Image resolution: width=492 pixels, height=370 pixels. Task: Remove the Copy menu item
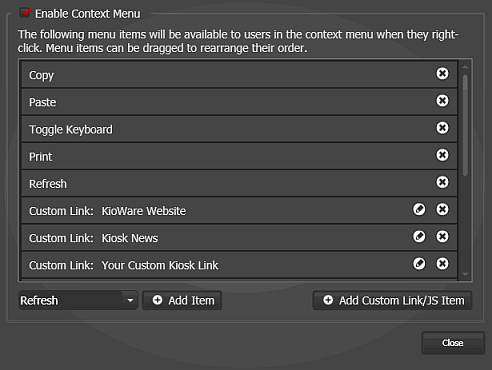pos(442,73)
